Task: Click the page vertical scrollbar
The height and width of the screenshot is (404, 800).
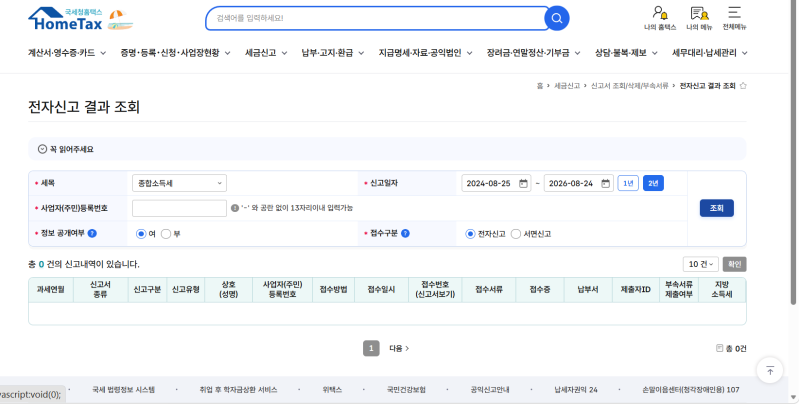Action: click(x=793, y=153)
